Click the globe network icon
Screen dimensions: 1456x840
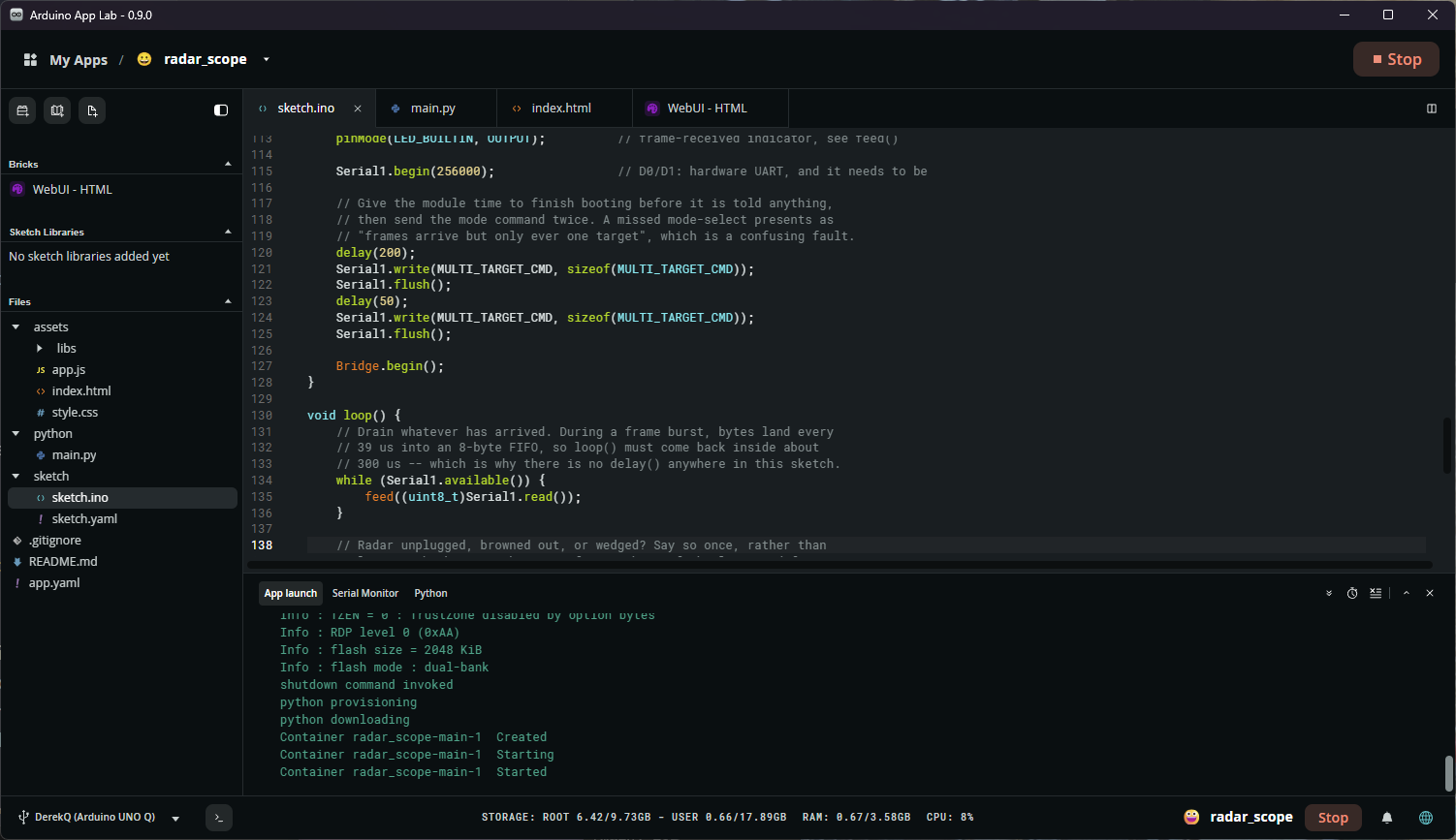pos(1426,818)
